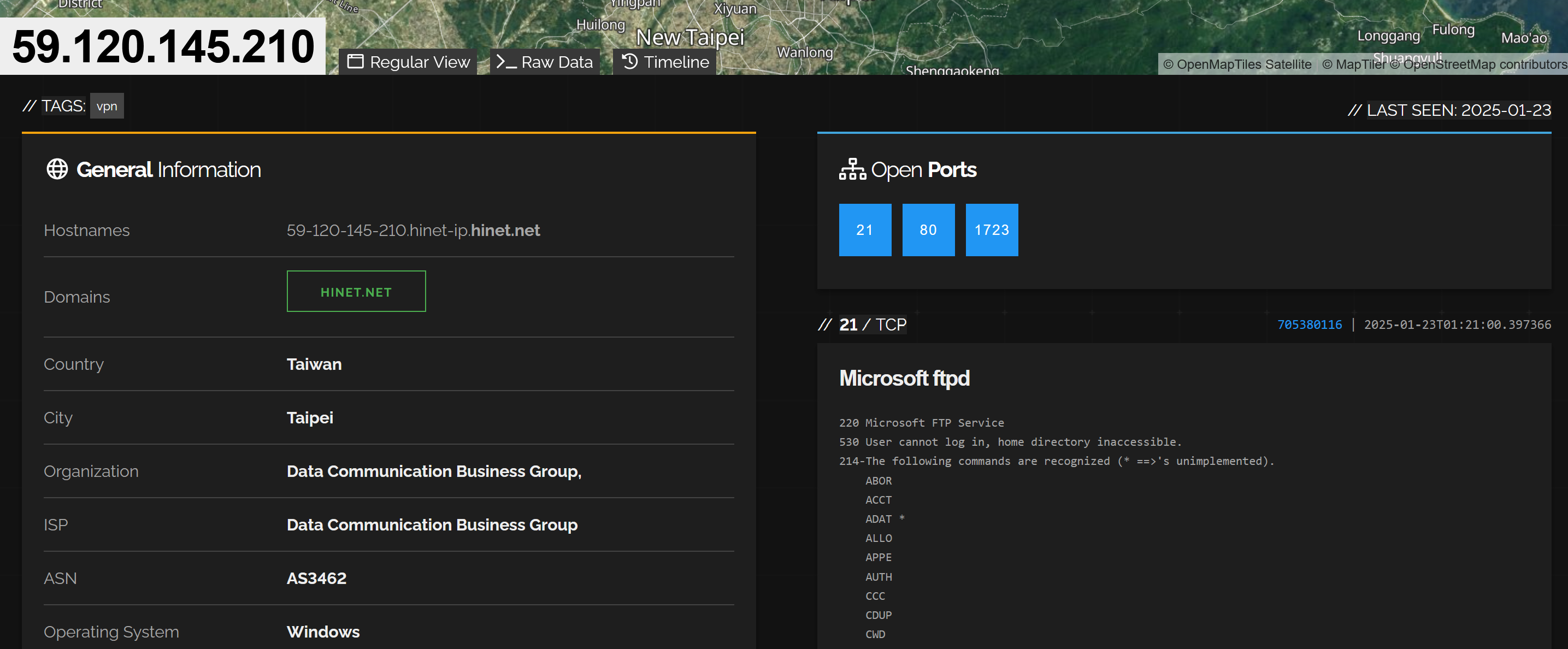Image resolution: width=1568 pixels, height=649 pixels.
Task: Click the LAST SEEN: 2025-01-23 text
Action: click(x=1458, y=110)
